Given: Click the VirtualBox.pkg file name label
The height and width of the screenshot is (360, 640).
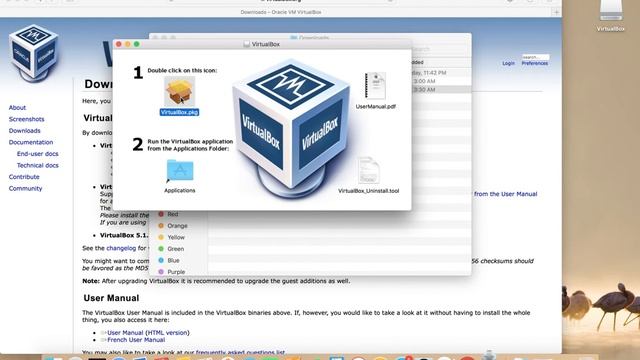Looking at the screenshot, I should coord(180,112).
